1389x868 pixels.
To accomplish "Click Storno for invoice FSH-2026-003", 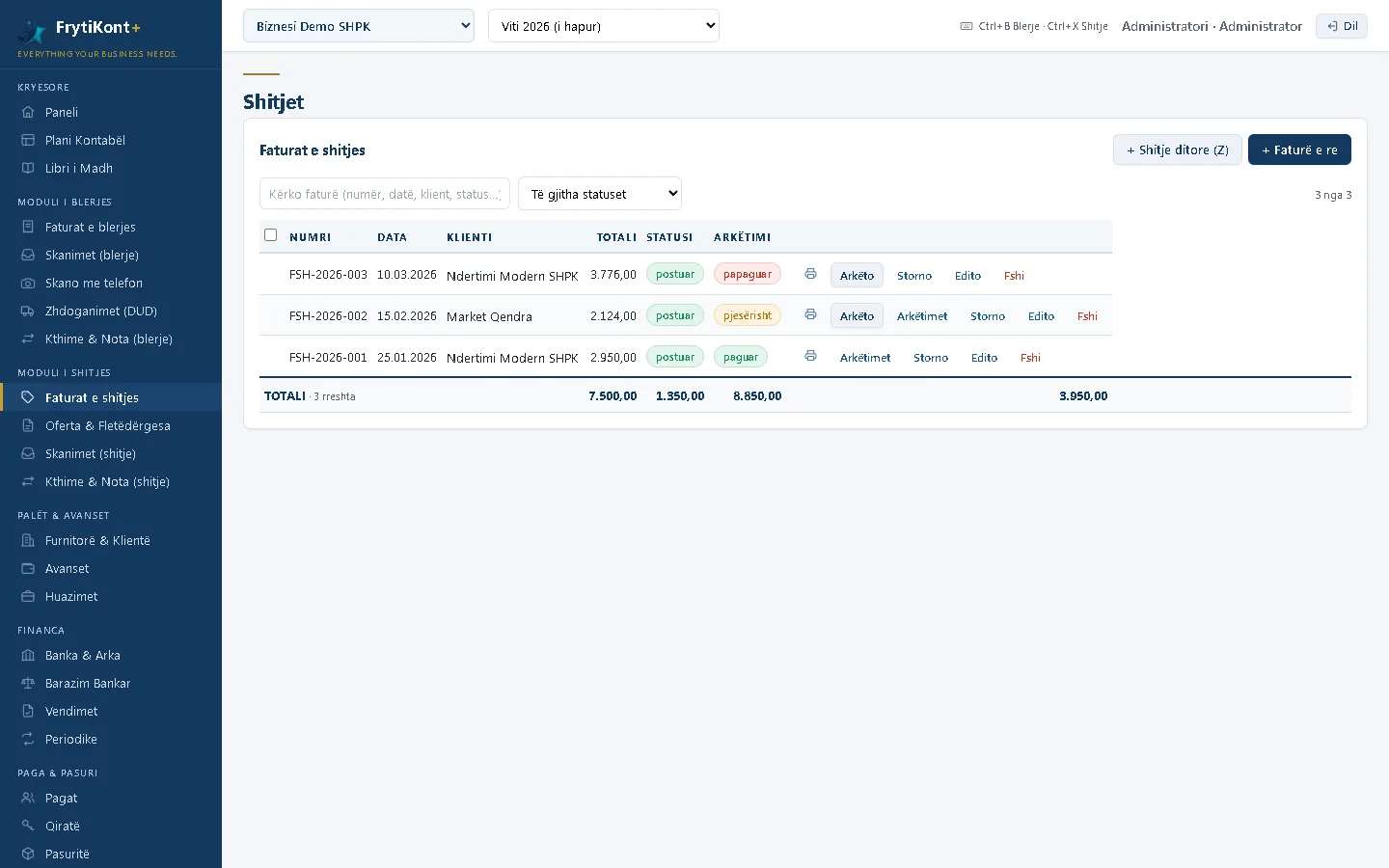I will coord(914,276).
